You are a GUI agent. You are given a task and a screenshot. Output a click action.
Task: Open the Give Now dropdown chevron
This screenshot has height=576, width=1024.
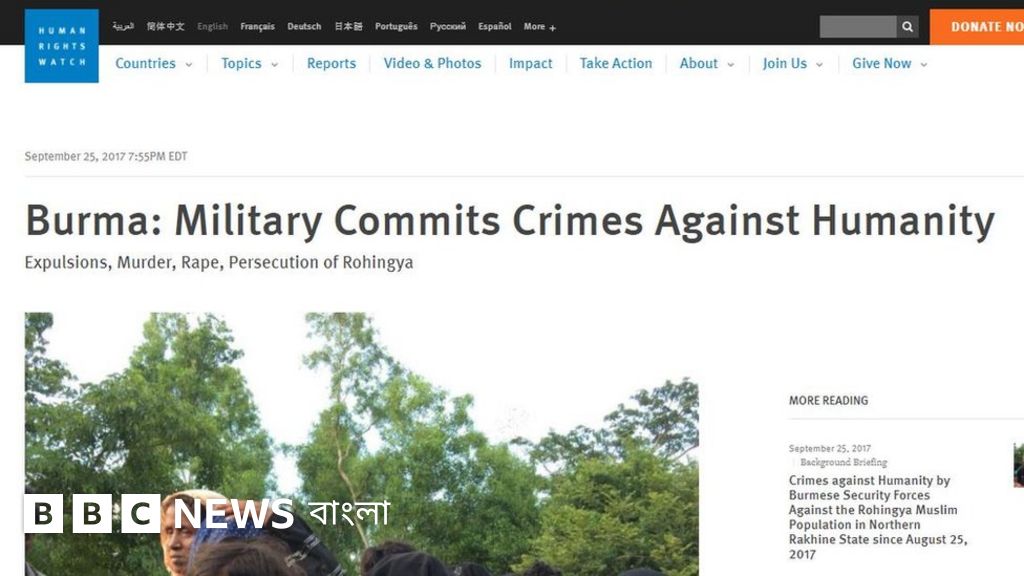923,64
